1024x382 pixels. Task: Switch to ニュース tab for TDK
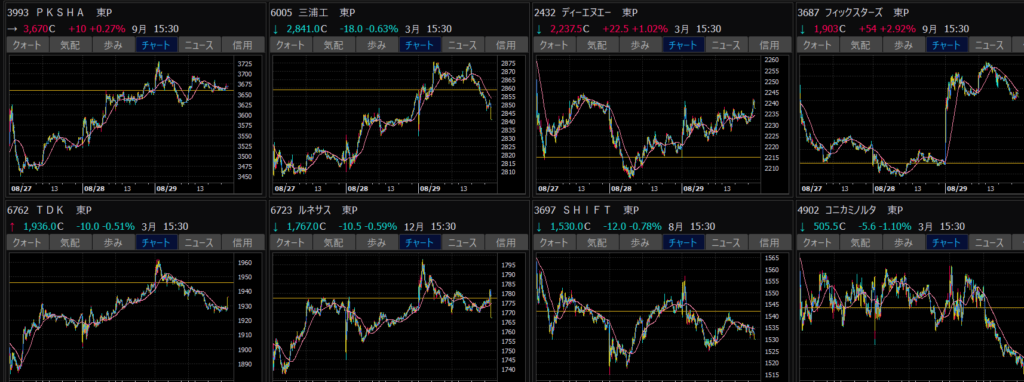point(199,243)
